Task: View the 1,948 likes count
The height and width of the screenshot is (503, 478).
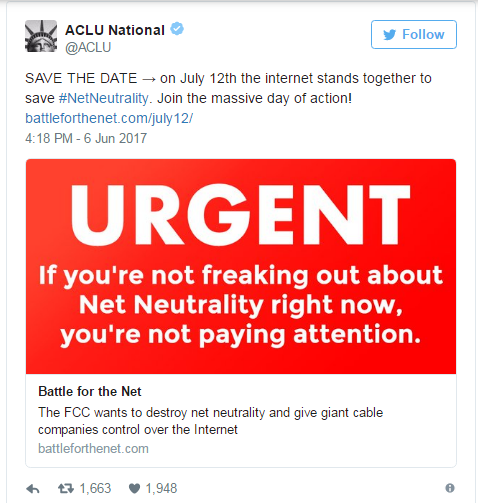Action: (161, 489)
